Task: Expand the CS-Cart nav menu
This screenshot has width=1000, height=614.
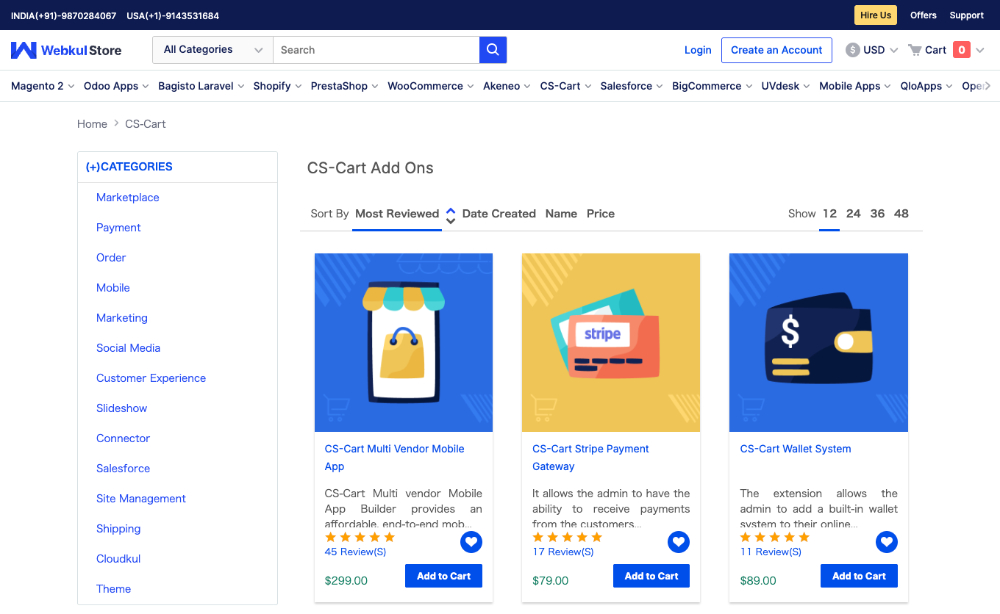Action: pyautogui.click(x=566, y=86)
